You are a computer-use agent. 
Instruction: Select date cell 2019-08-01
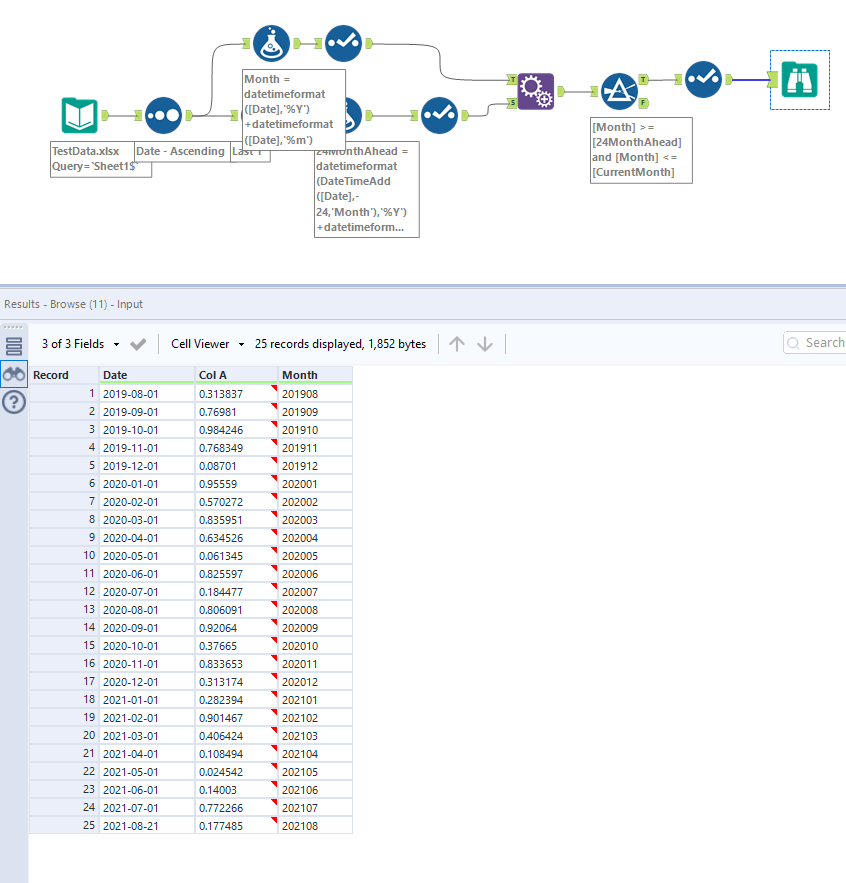point(147,394)
